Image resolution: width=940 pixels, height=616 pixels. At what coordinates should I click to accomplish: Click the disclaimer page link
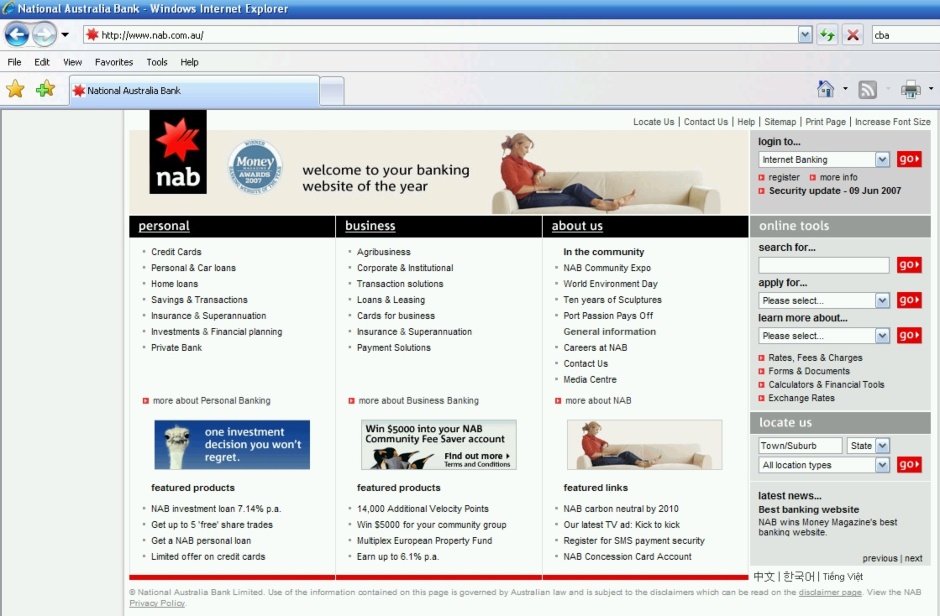point(830,592)
